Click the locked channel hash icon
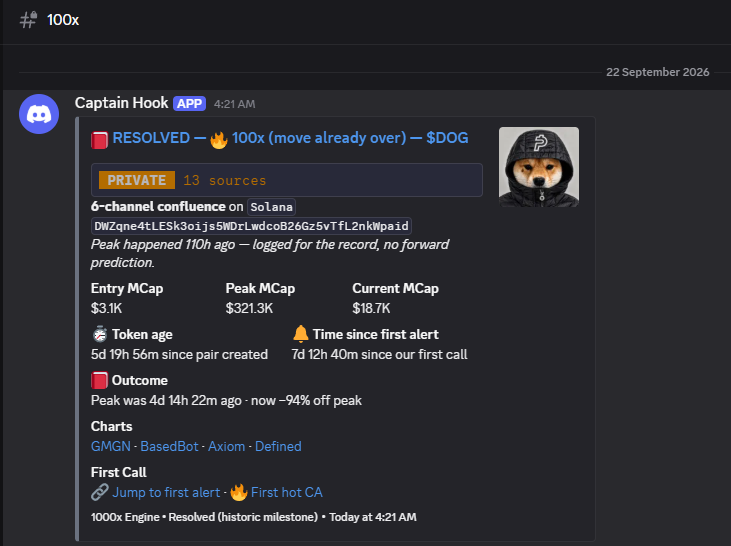 [28, 20]
